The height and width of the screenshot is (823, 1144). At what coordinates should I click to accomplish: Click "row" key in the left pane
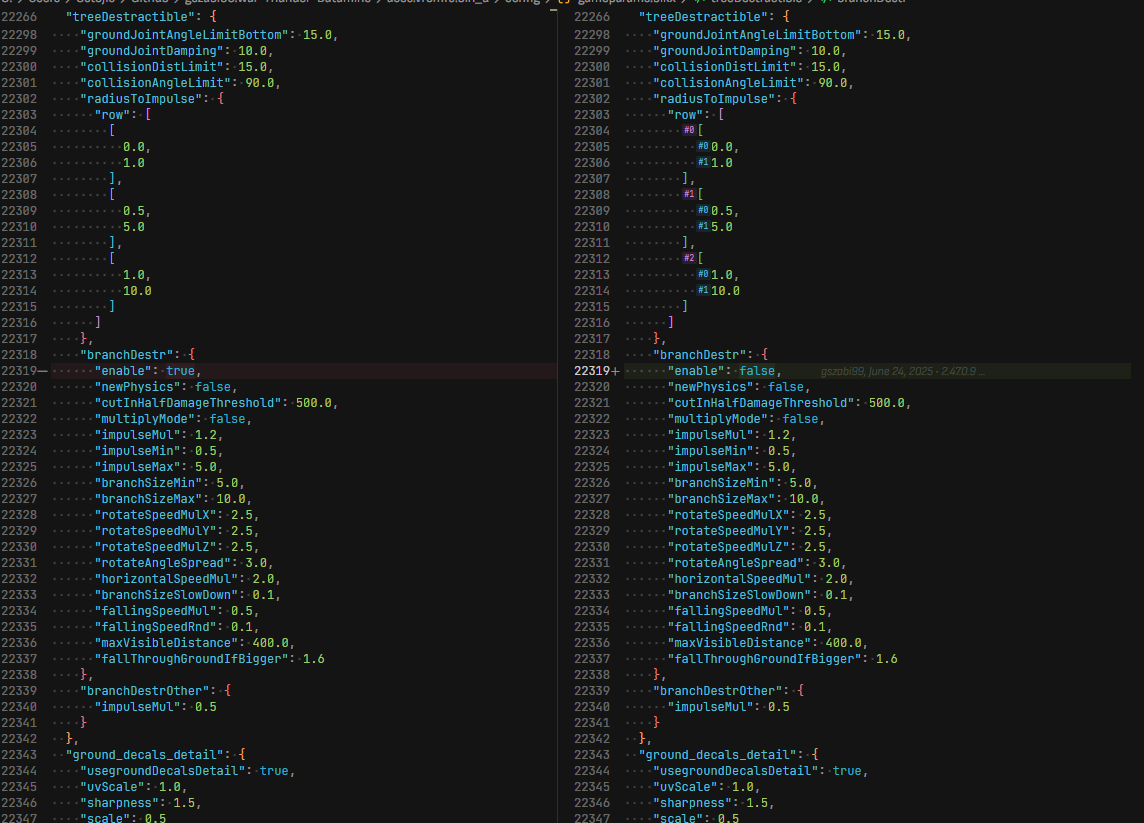click(x=112, y=115)
